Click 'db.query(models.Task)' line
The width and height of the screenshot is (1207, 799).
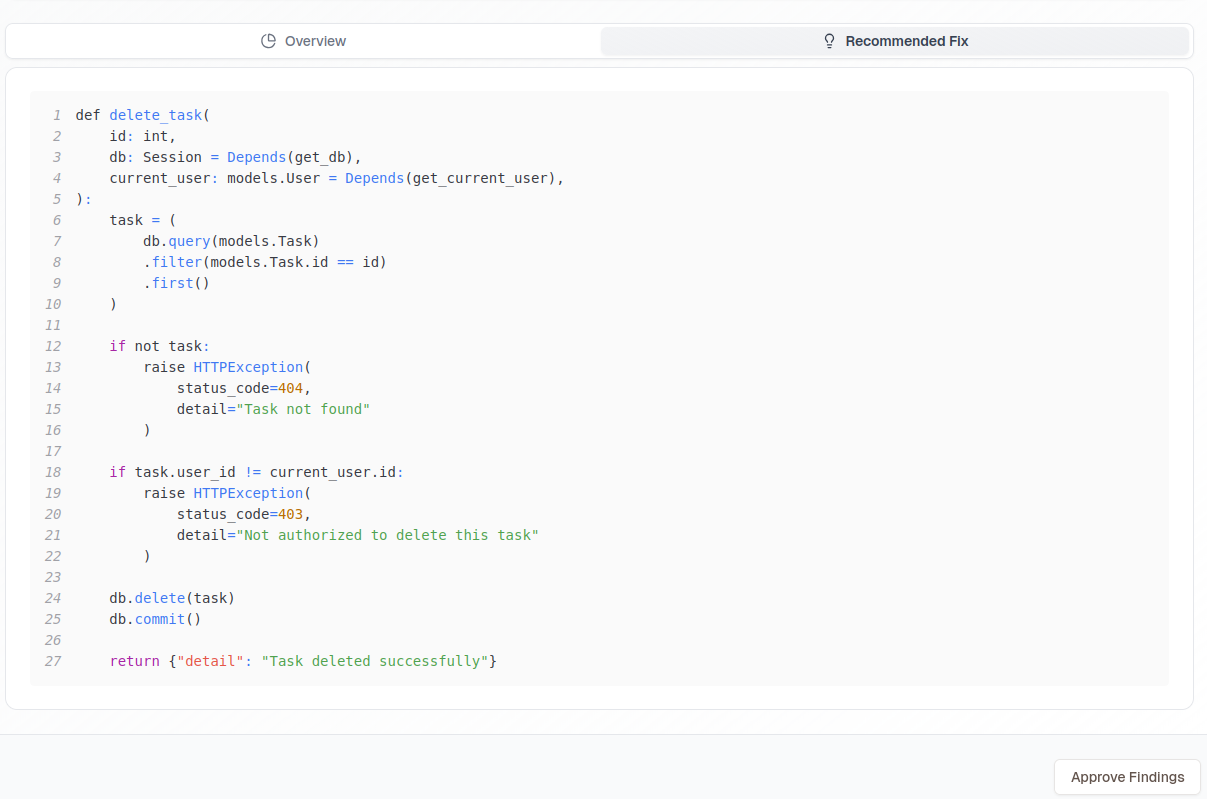(231, 241)
